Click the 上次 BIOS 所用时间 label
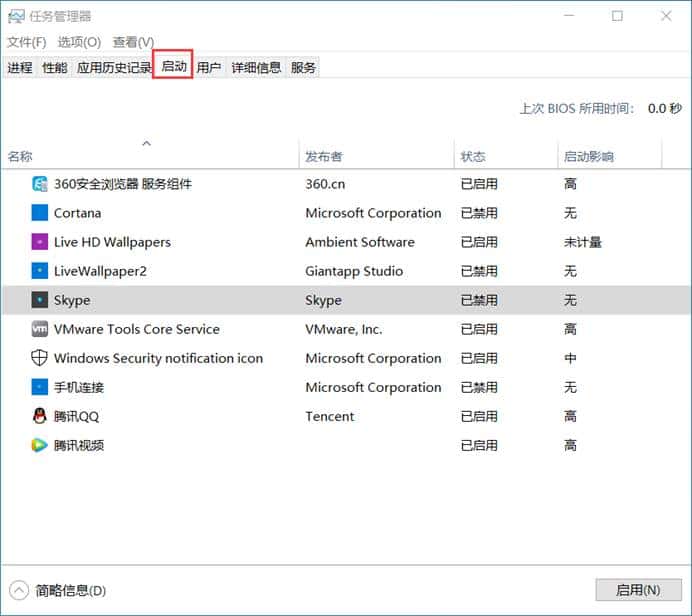Image resolution: width=692 pixels, height=616 pixels. tap(578, 109)
